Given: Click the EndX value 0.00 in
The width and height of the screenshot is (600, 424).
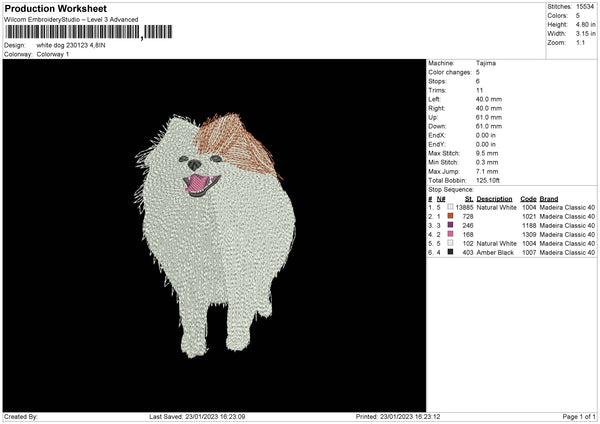Looking at the screenshot, I should pos(486,135).
